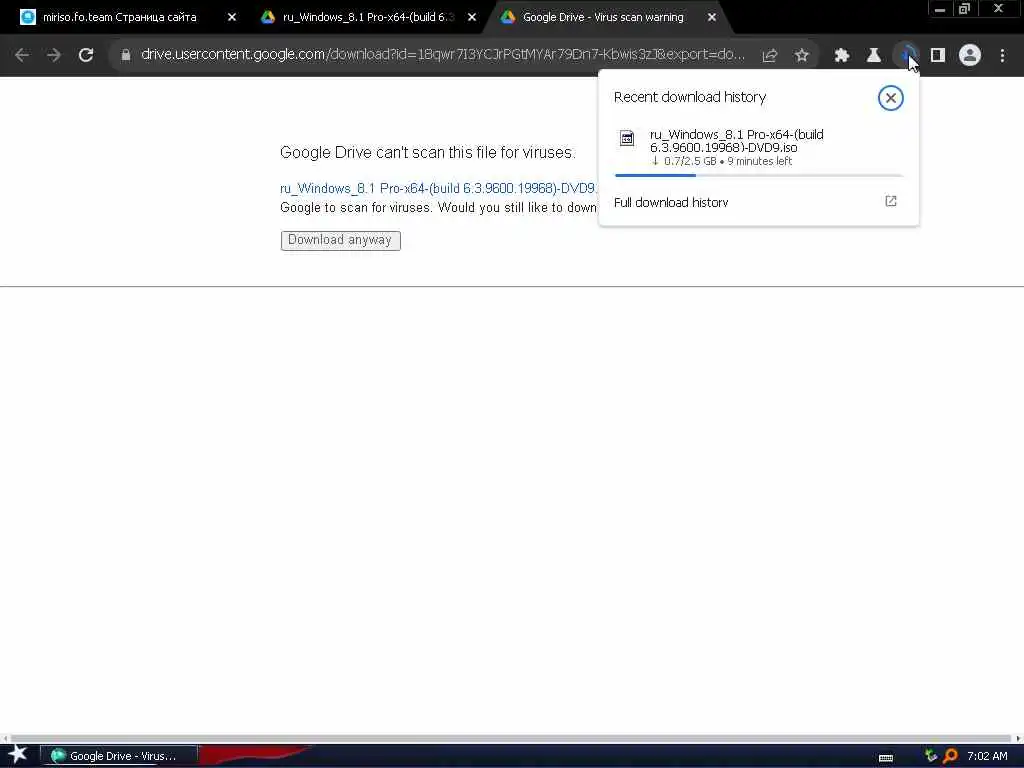Go back to previous page

click(22, 55)
